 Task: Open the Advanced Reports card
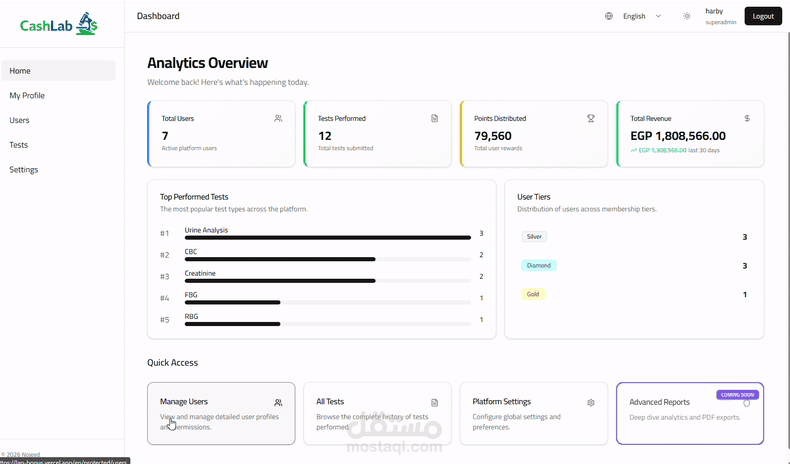click(690, 414)
